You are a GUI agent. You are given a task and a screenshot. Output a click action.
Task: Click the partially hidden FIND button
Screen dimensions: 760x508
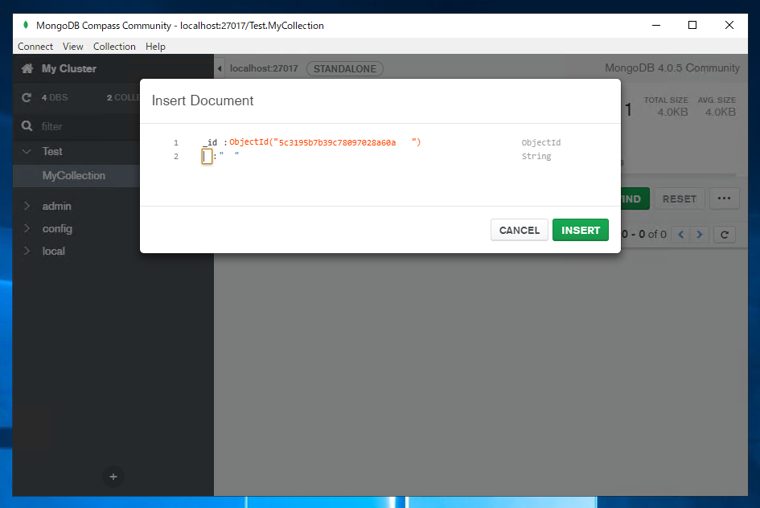click(635, 199)
